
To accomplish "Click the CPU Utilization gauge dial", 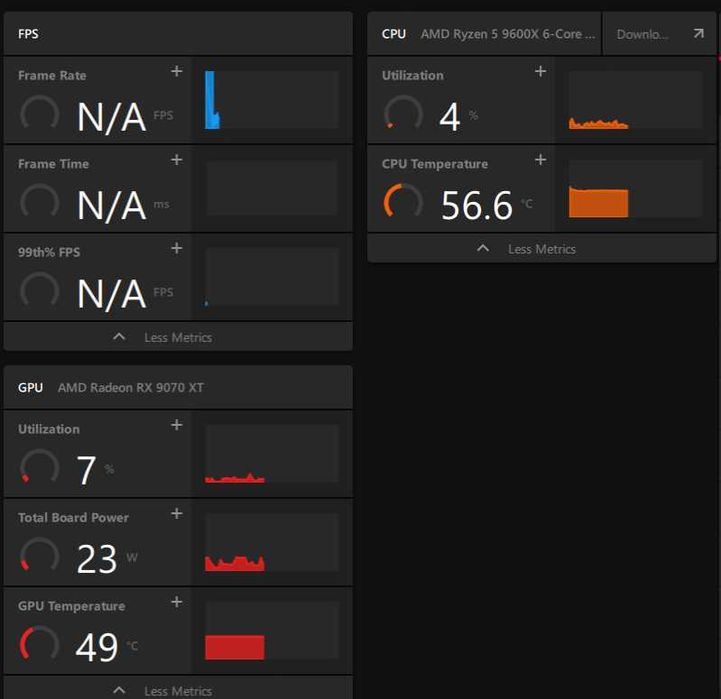I will pos(403,113).
